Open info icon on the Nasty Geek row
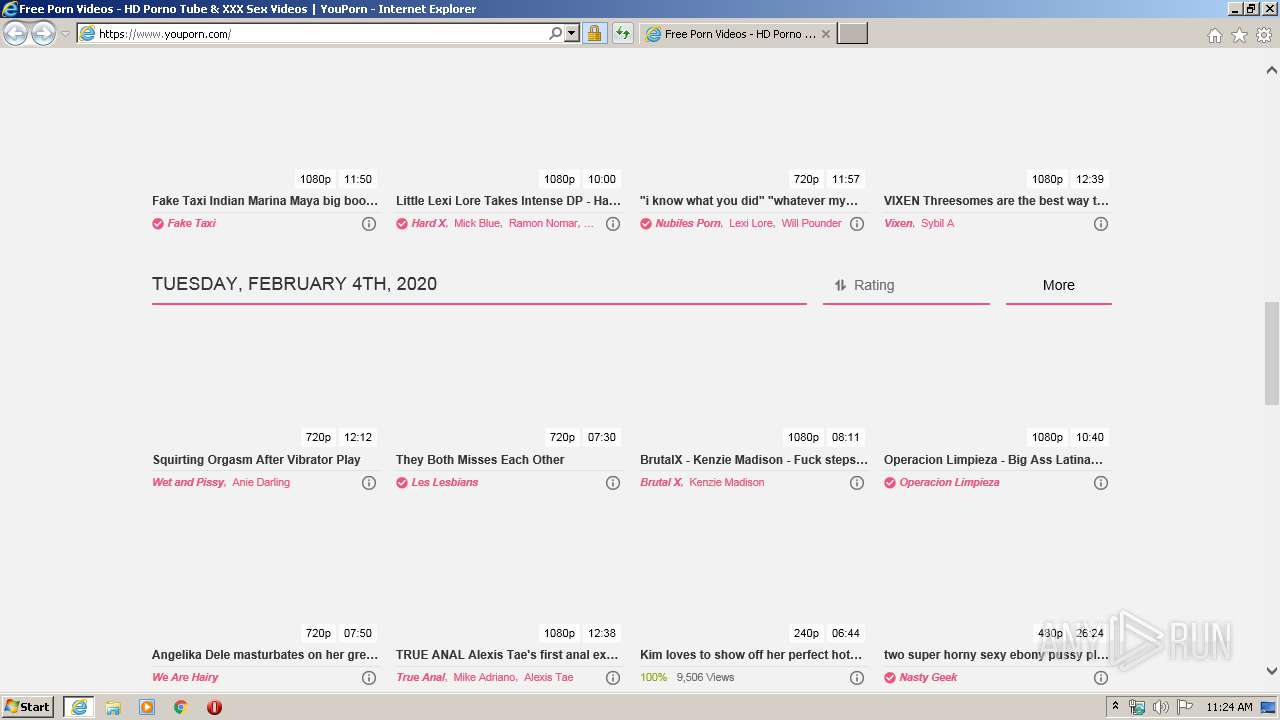The width and height of the screenshot is (1280, 720). point(1101,678)
